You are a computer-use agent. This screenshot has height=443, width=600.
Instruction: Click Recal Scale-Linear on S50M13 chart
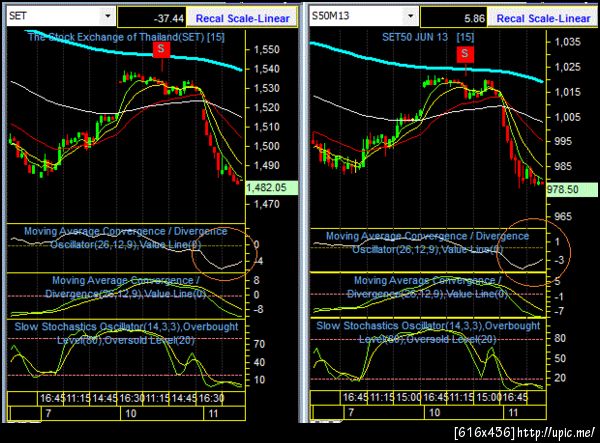(543, 18)
